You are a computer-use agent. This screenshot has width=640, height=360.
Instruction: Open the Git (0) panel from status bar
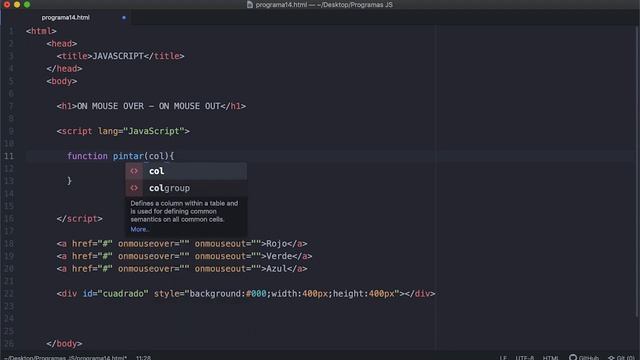tap(621, 358)
